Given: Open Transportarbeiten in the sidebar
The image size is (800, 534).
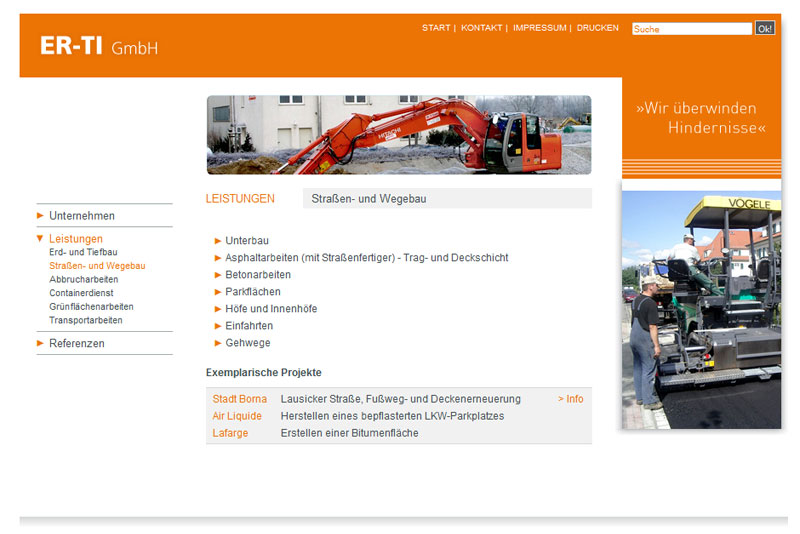Looking at the screenshot, I should 86,320.
